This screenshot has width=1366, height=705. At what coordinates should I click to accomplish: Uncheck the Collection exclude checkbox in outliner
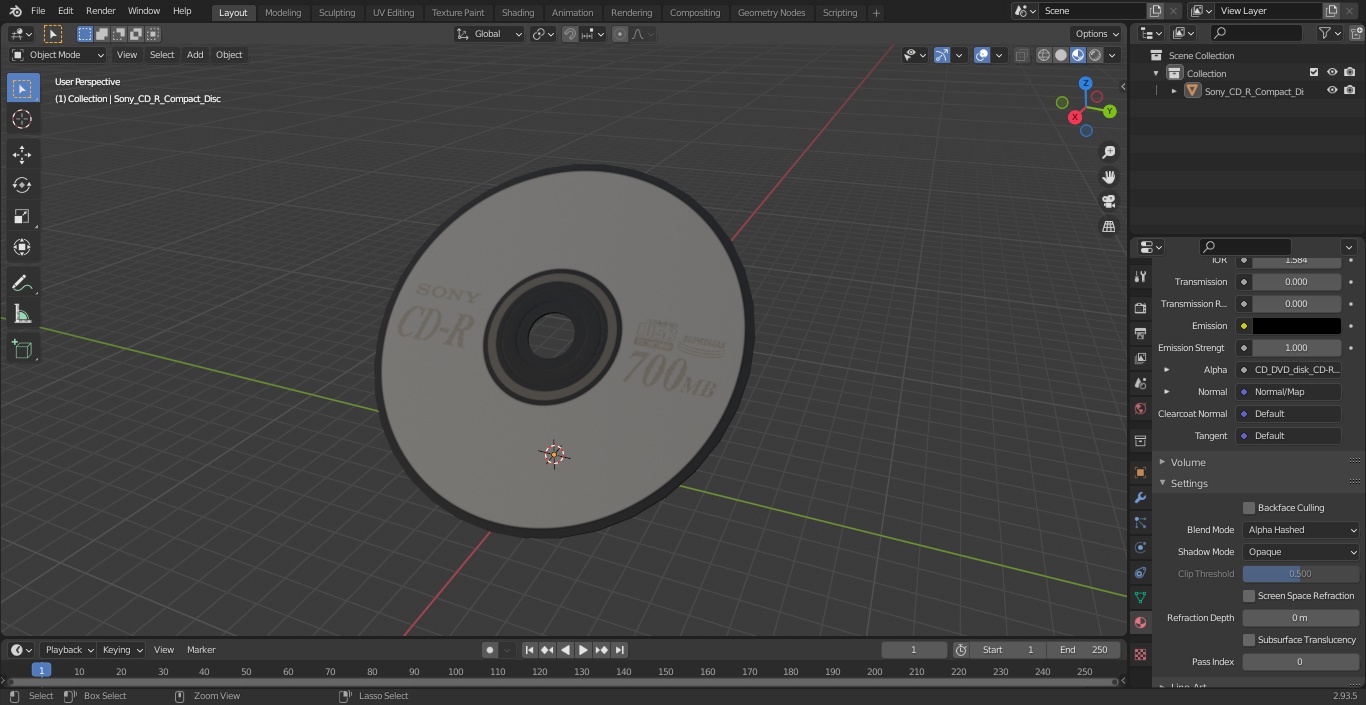click(1314, 73)
